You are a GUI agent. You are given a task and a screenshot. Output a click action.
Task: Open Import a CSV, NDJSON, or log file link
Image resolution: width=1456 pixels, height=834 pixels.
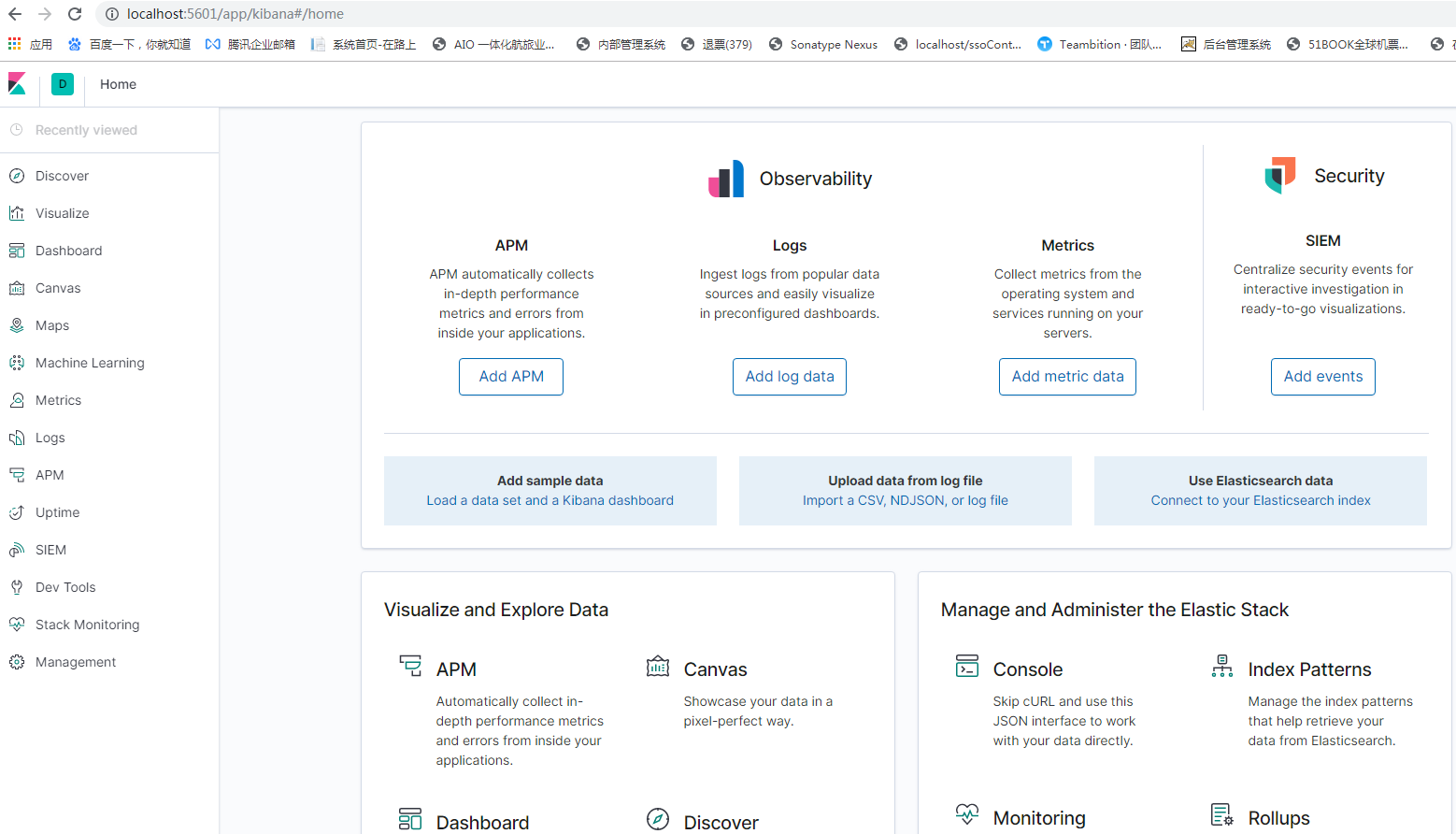click(x=906, y=501)
